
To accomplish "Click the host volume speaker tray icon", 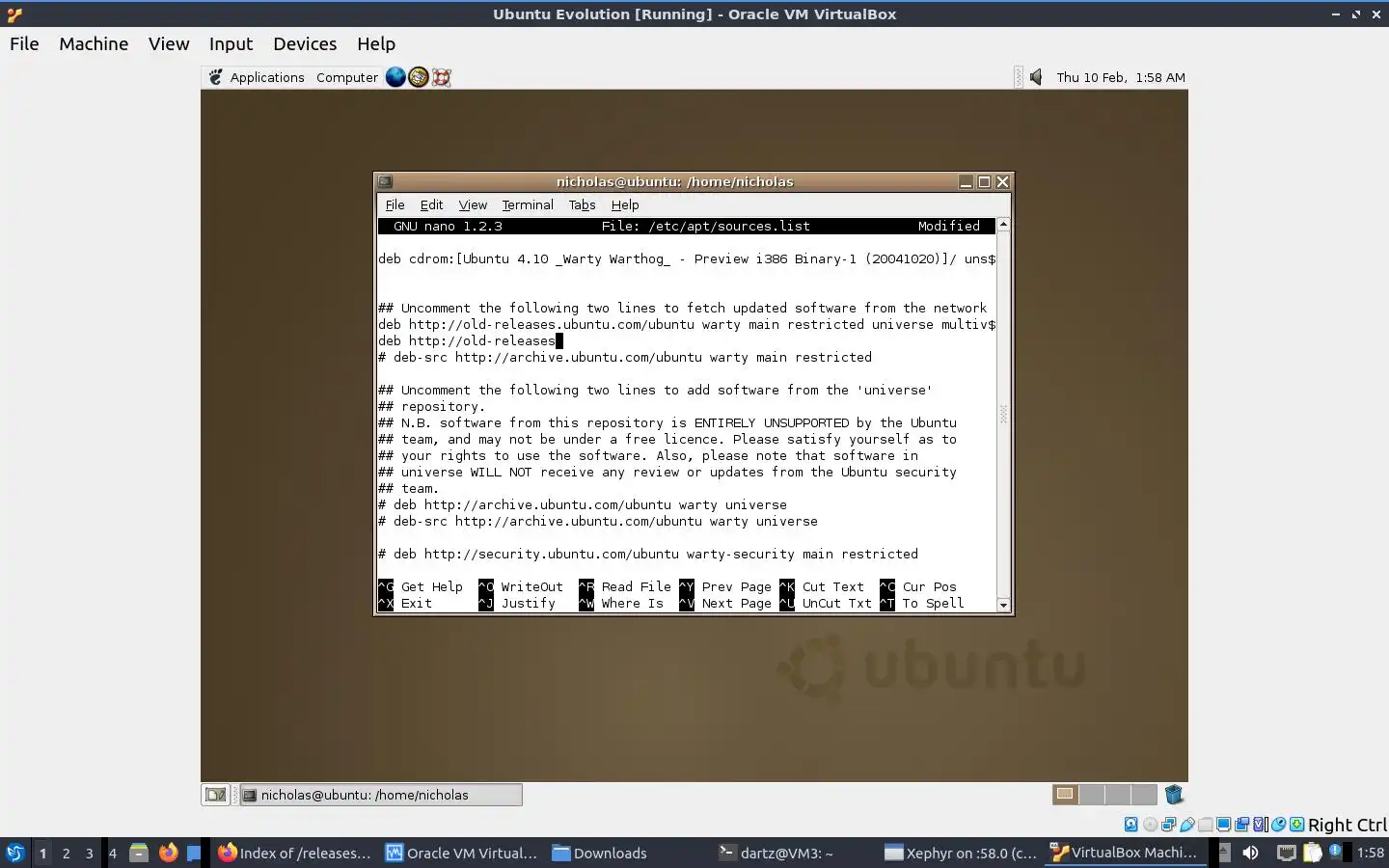I will (x=1251, y=853).
